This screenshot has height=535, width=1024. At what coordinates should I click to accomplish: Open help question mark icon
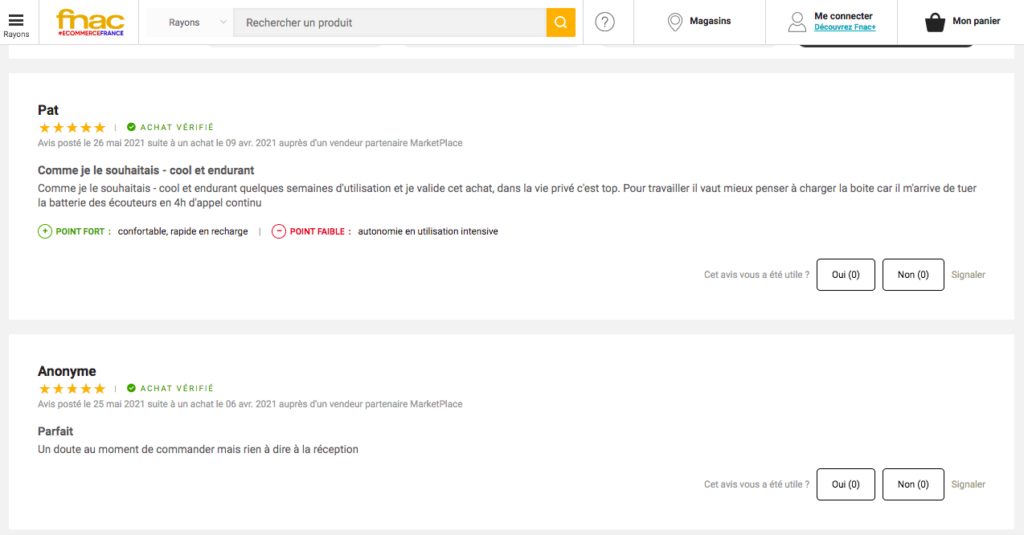tap(605, 22)
